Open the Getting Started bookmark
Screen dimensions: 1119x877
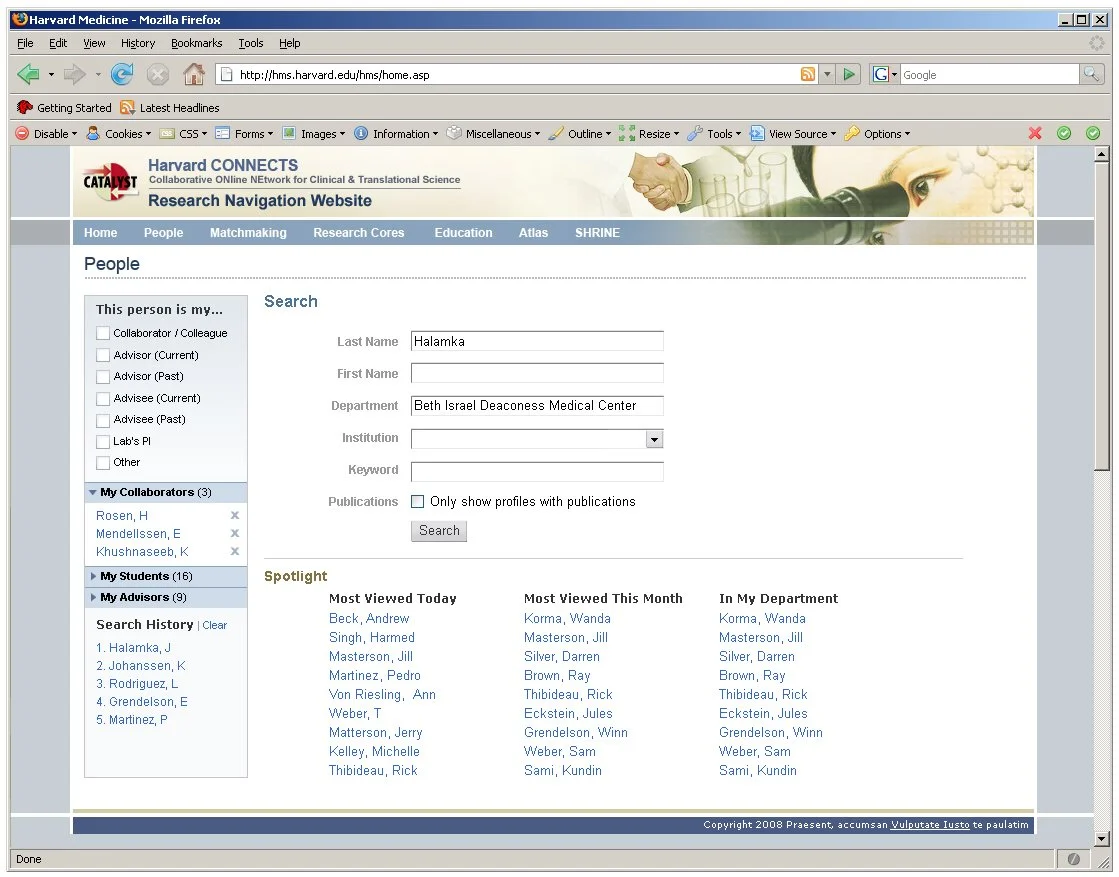[x=64, y=108]
